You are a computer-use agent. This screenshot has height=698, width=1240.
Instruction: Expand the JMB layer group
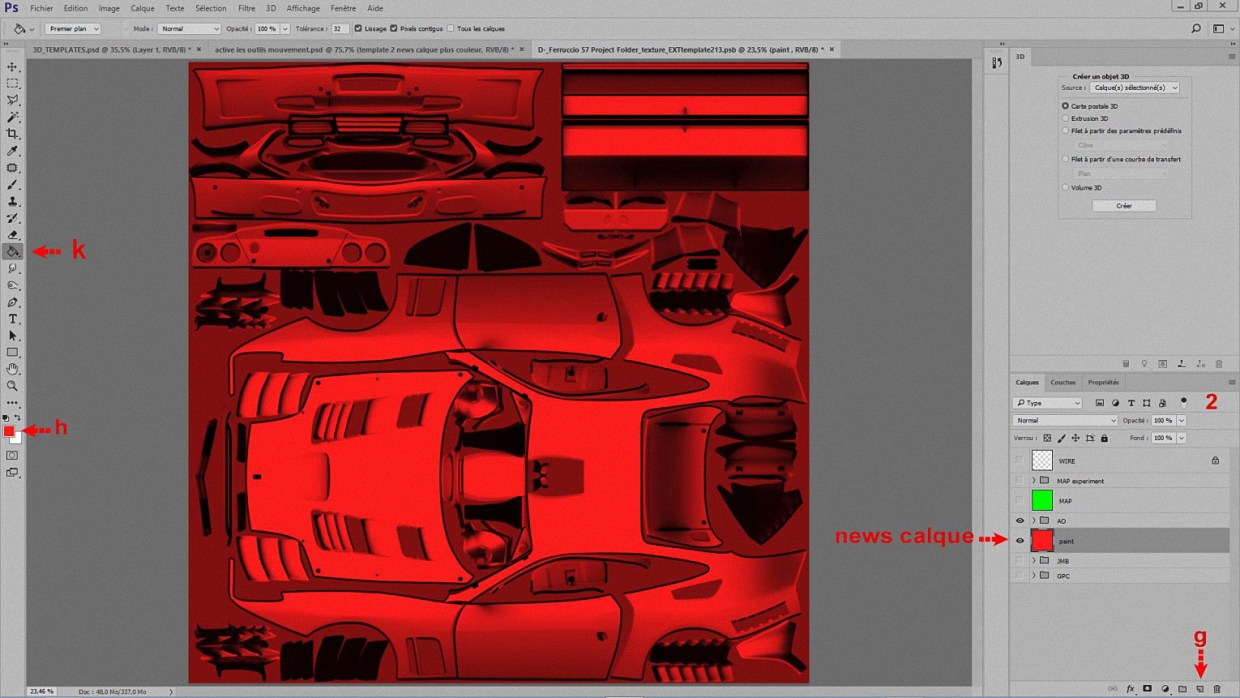[x=1034, y=561]
